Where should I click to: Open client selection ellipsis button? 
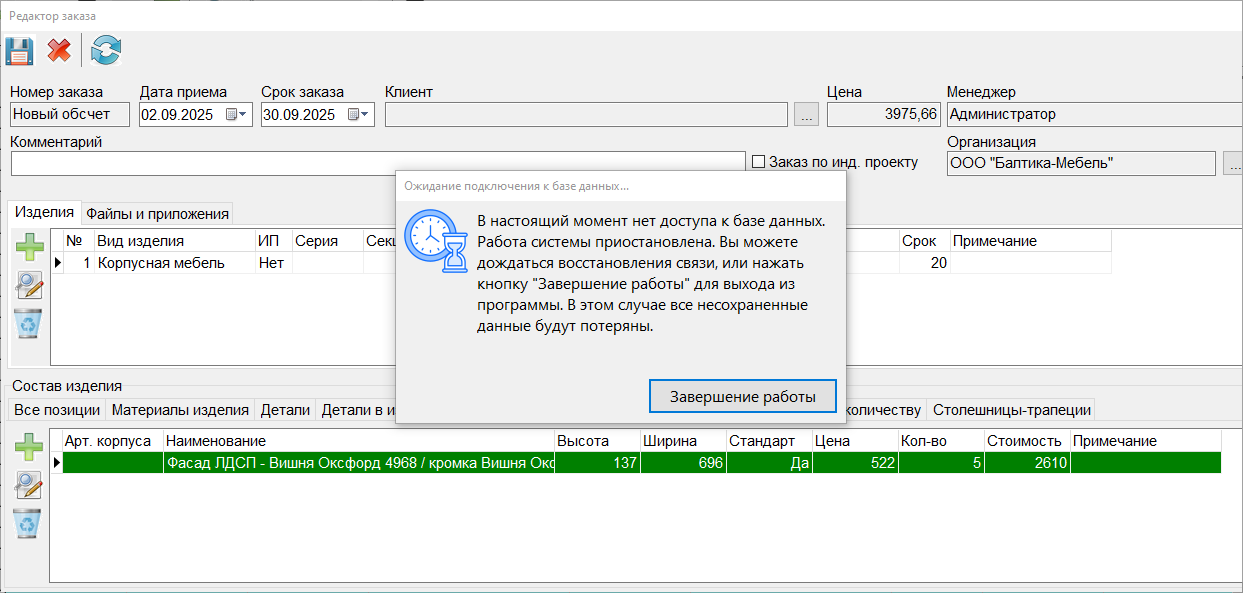pos(806,115)
